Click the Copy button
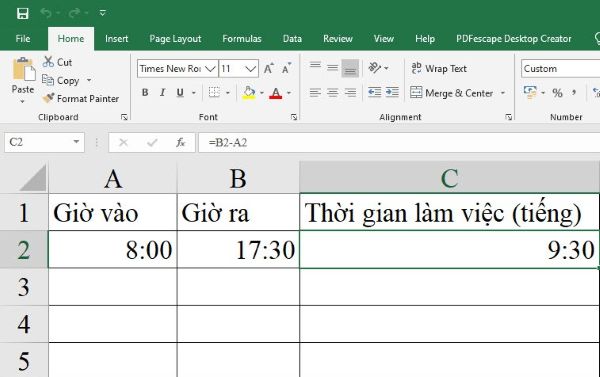The height and width of the screenshot is (377, 600). pos(60,80)
